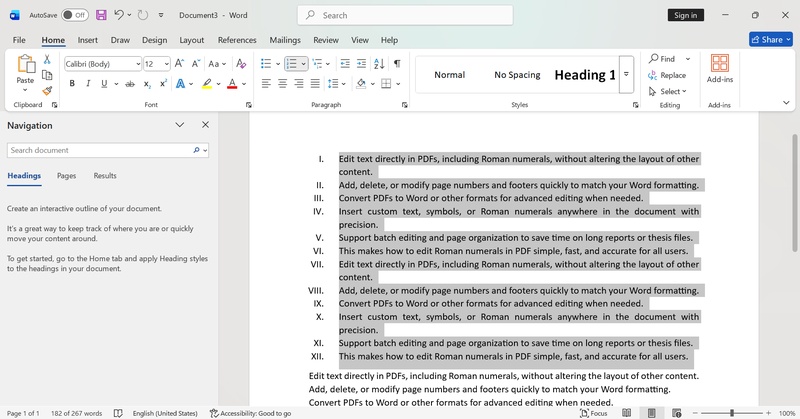Toggle Italic formatting on
This screenshot has width=800, height=419.
pos(89,84)
